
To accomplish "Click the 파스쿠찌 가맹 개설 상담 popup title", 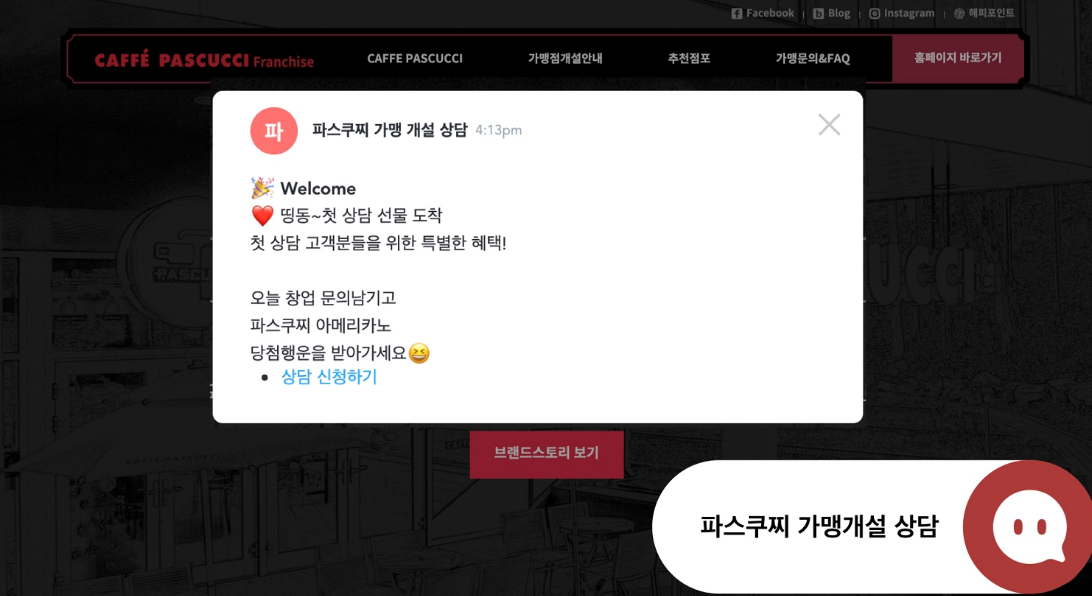I will pos(390,130).
